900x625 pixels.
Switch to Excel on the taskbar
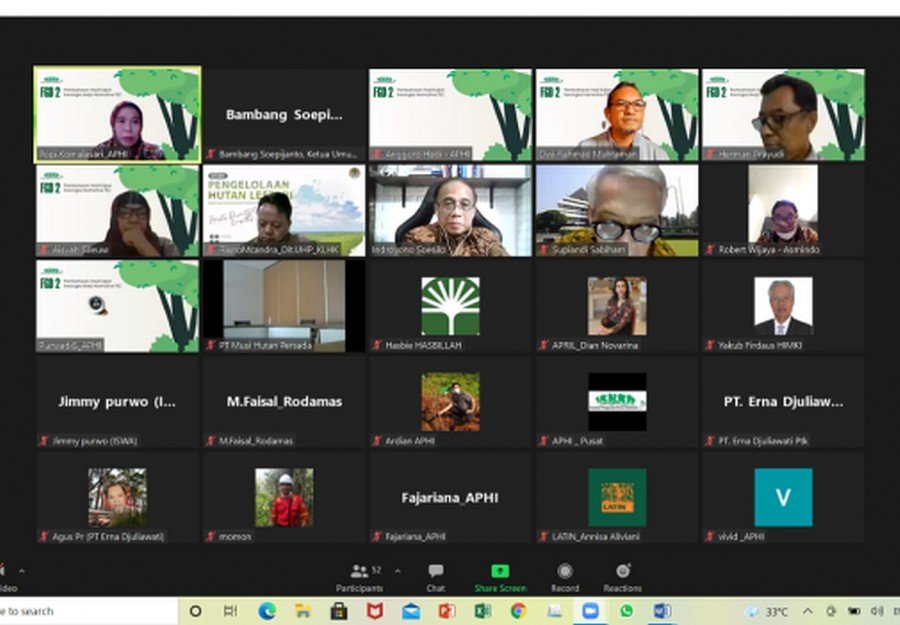(x=483, y=611)
